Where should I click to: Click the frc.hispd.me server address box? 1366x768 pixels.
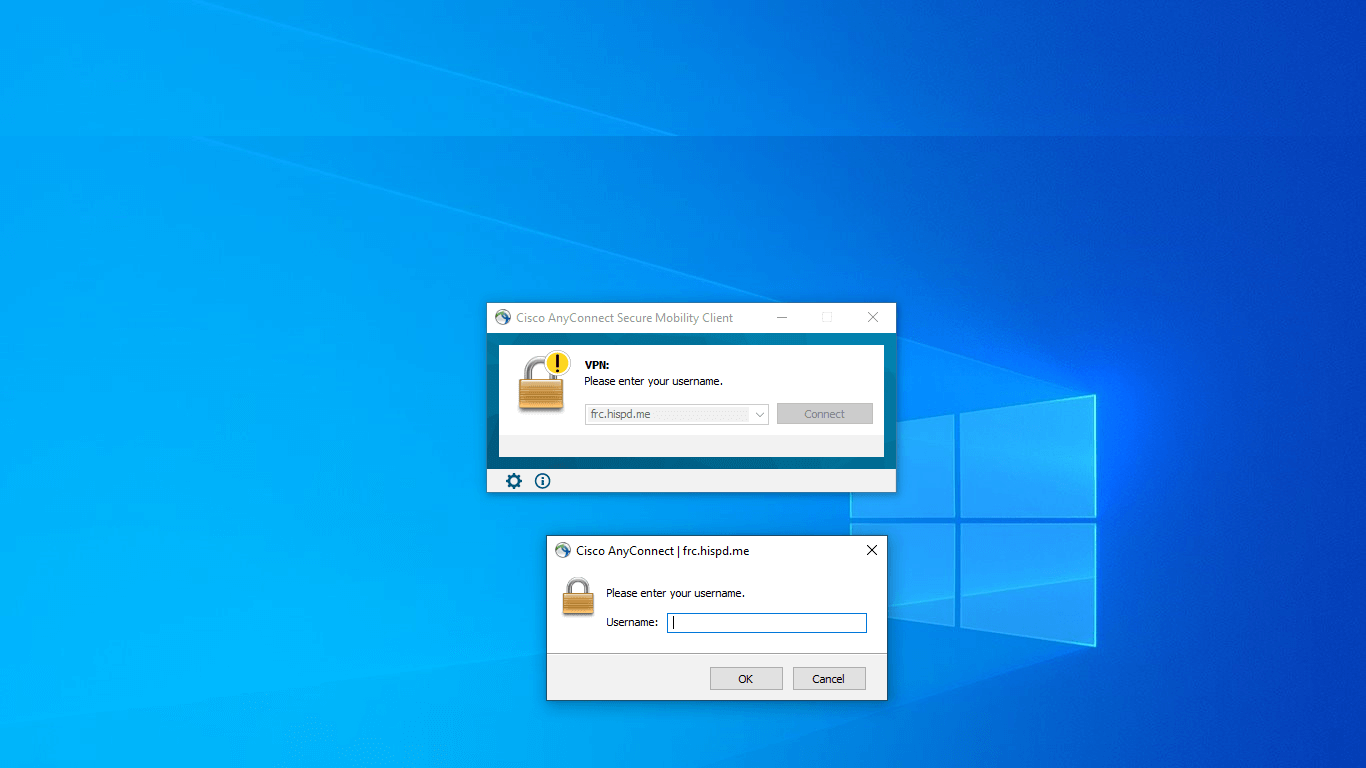(x=667, y=414)
